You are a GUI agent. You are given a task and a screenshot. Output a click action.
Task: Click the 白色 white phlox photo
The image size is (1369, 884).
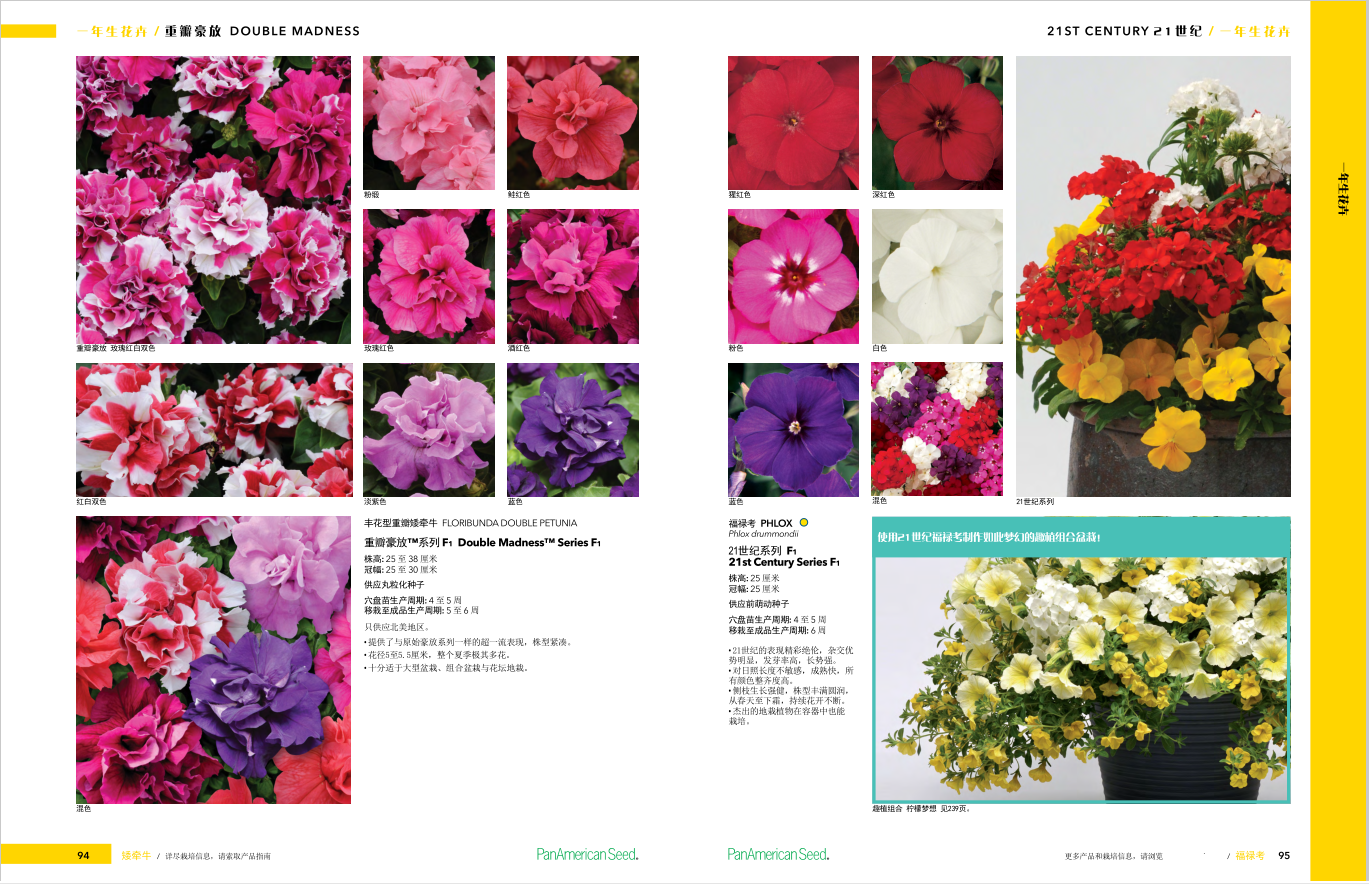click(937, 276)
